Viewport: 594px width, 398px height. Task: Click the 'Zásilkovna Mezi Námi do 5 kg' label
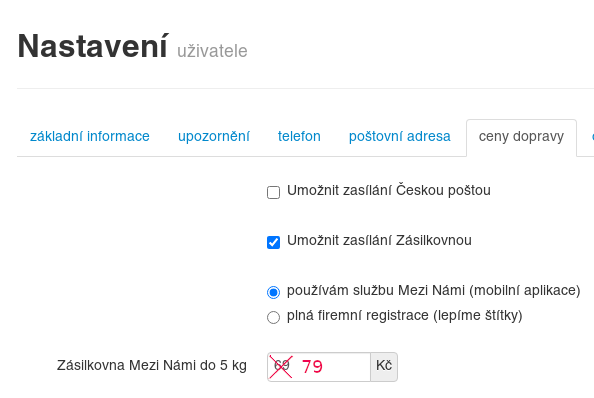point(152,365)
